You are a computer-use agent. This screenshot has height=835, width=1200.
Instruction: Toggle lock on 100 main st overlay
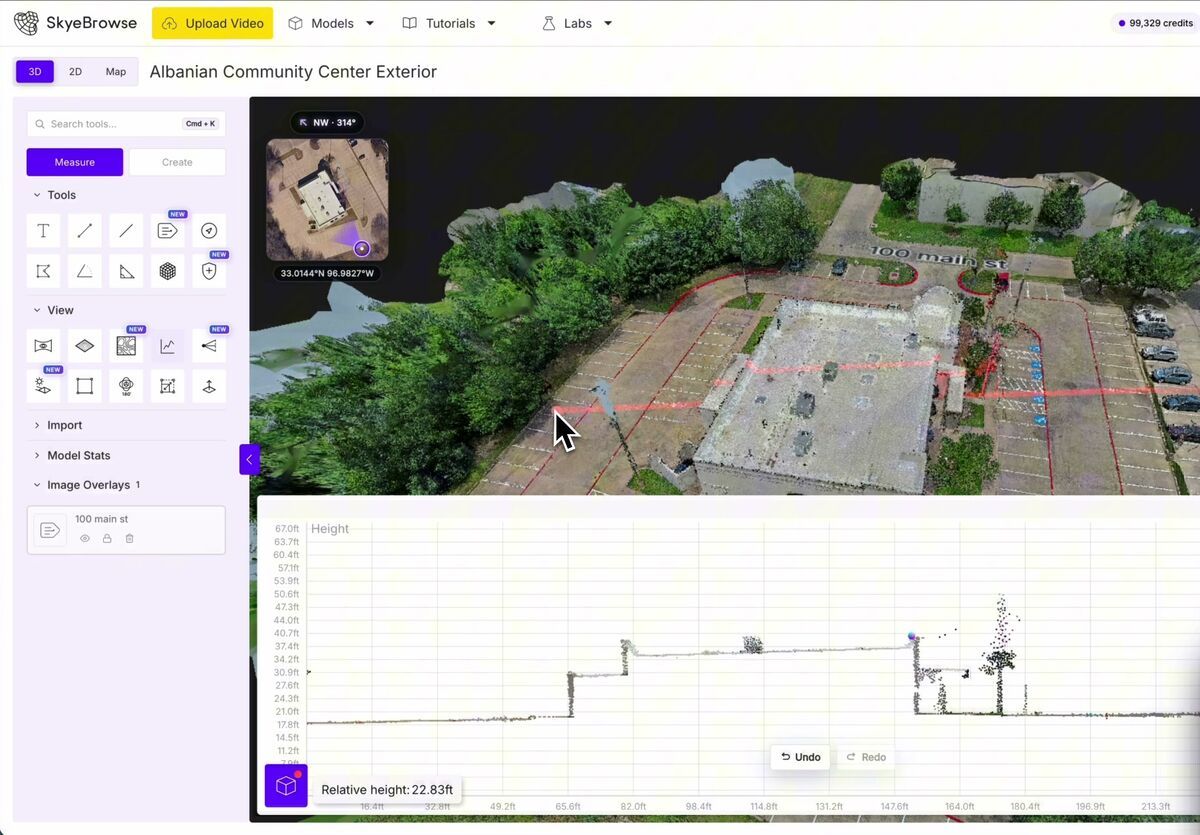point(107,538)
